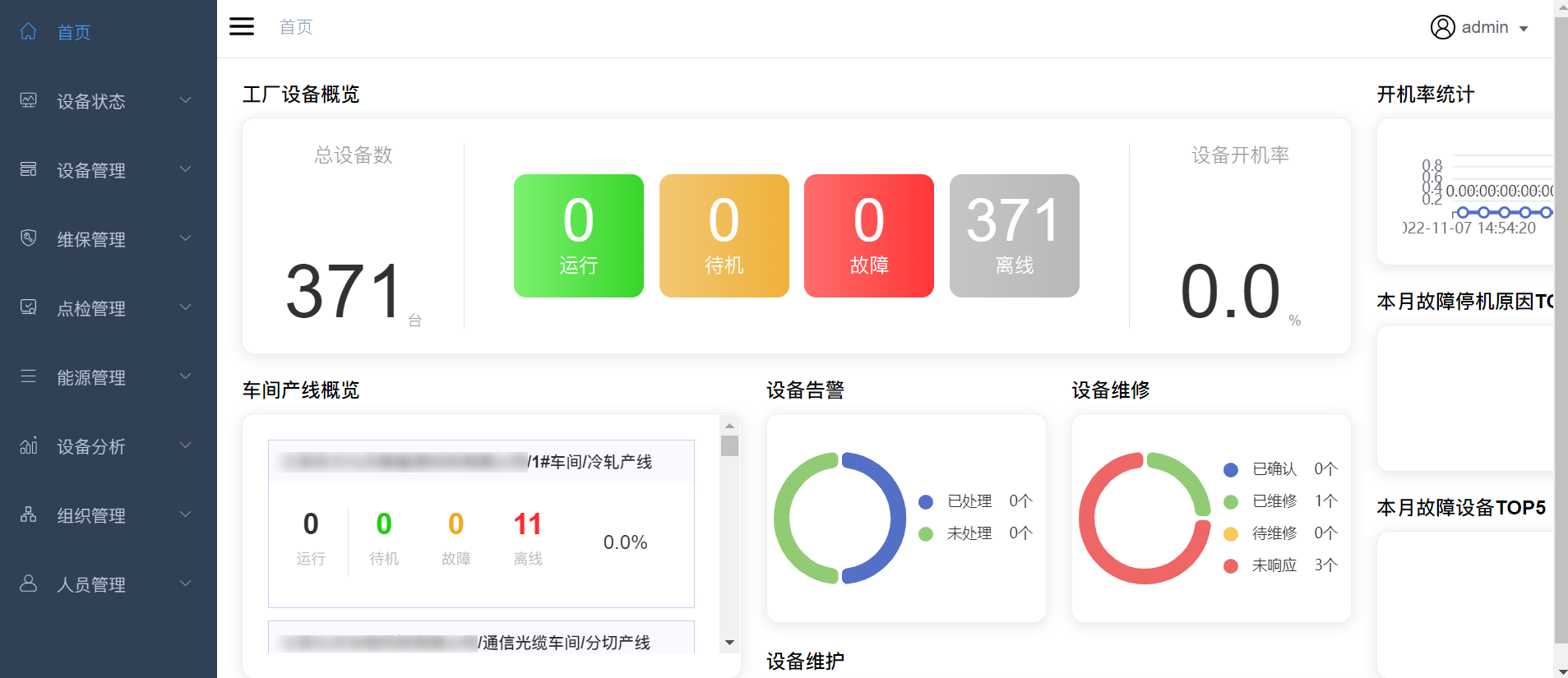Click the 组织管理 hierarchy icon
1568x678 pixels.
pos(29,514)
